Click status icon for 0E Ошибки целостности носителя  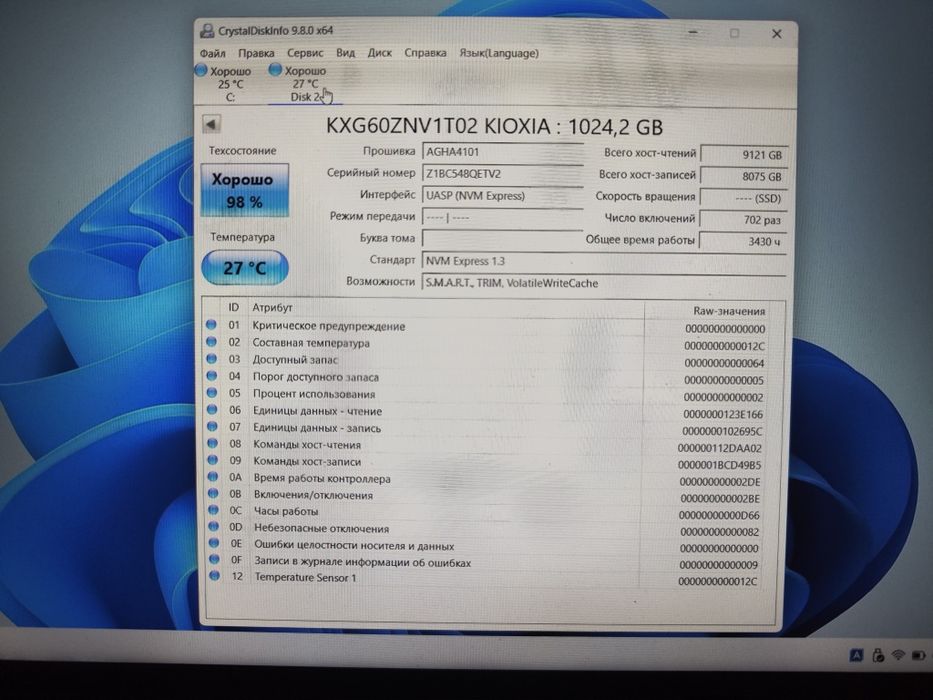point(214,543)
